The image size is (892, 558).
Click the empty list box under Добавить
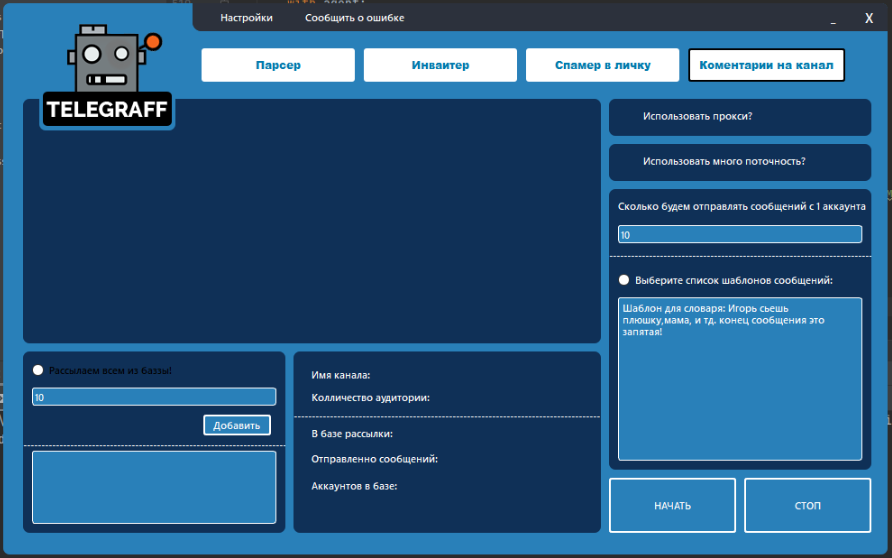(154, 487)
